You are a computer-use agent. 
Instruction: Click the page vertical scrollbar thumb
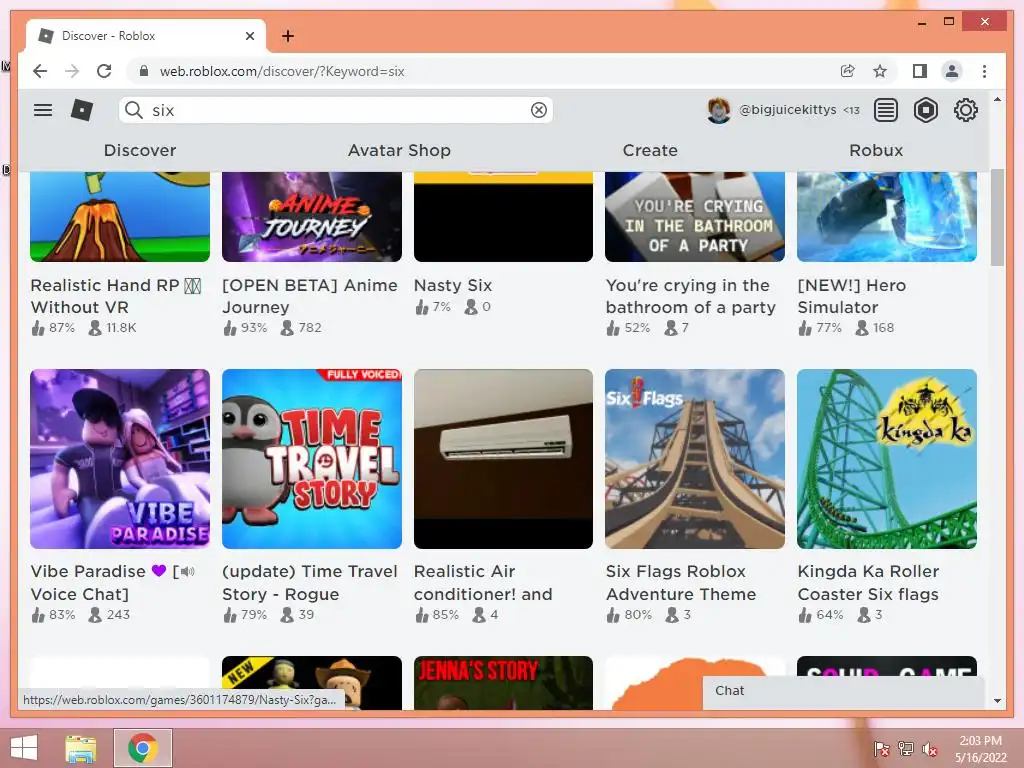coord(997,217)
